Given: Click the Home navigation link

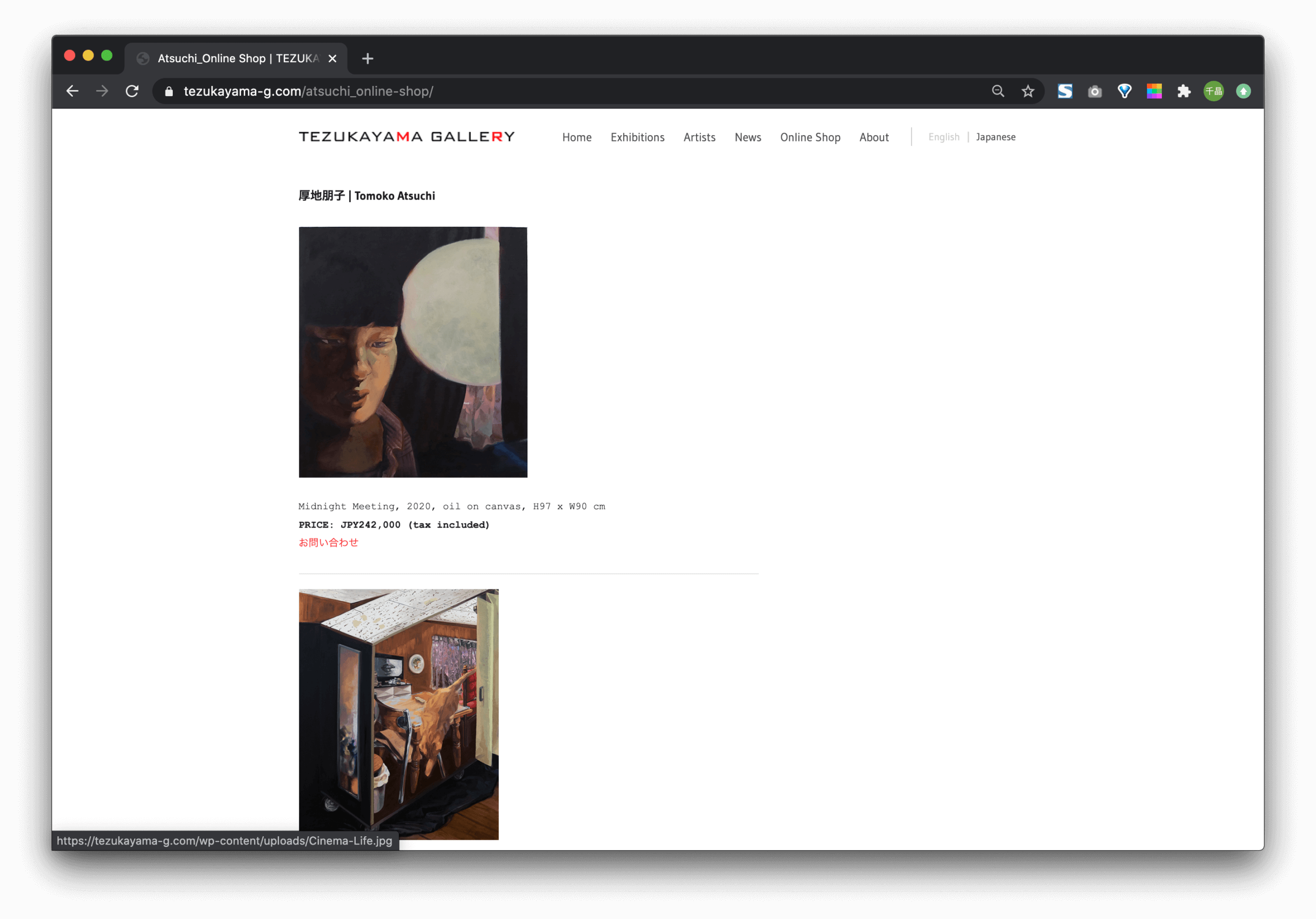Looking at the screenshot, I should click(575, 137).
